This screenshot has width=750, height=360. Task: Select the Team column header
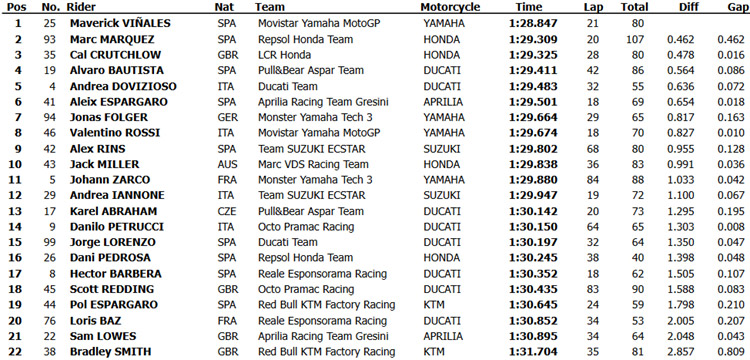[270, 7]
